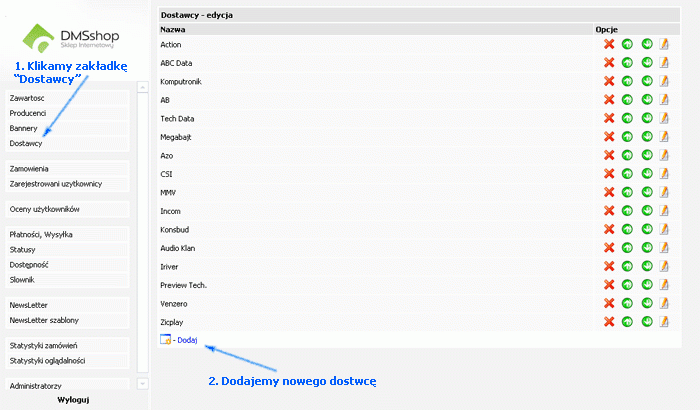Image resolution: width=700 pixels, height=410 pixels.
Task: Edit the Zicplay supplier
Action: click(x=664, y=322)
